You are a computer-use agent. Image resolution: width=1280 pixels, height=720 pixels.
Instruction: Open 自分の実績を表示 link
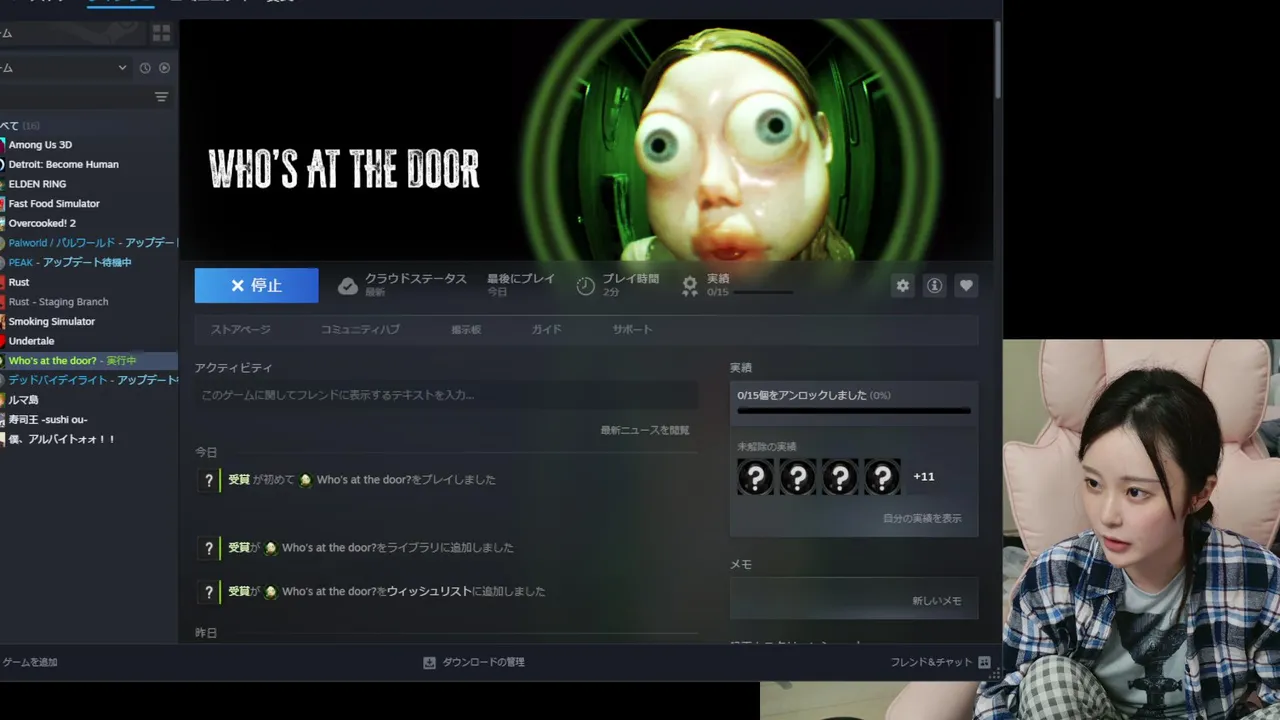(922, 519)
